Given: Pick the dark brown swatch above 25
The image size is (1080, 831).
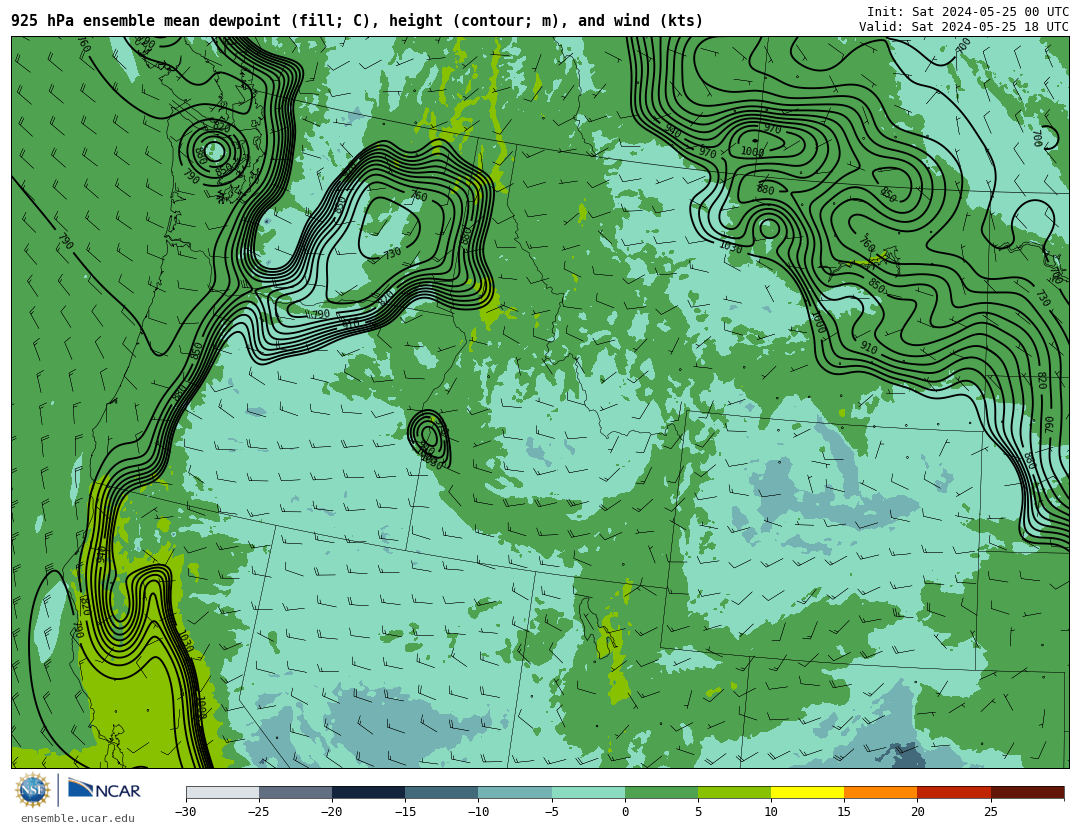Looking at the screenshot, I should (1028, 792).
